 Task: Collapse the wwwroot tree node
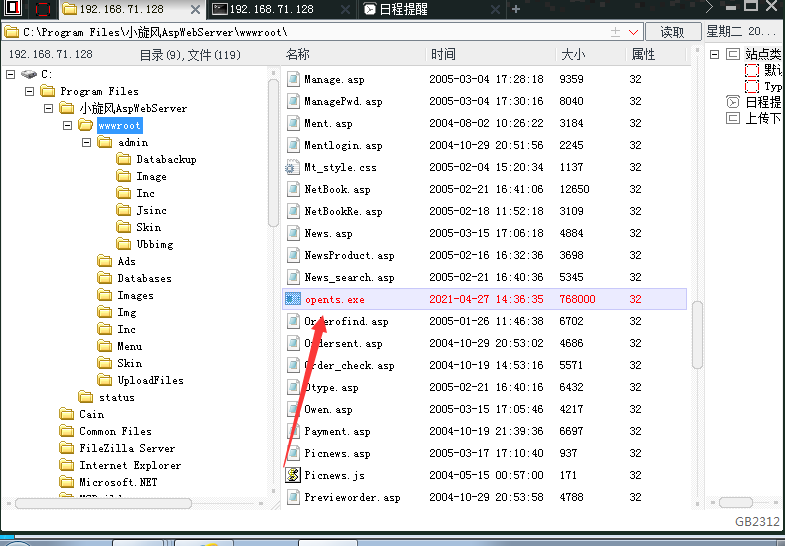tap(68, 125)
